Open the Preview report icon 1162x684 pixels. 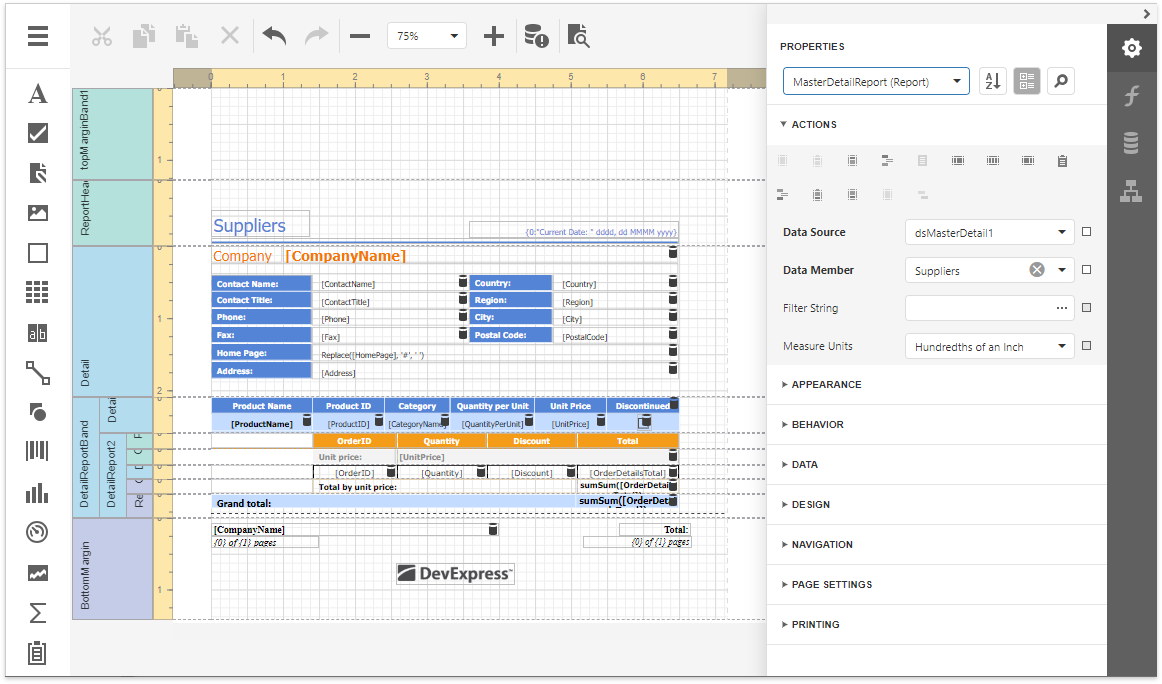click(578, 36)
